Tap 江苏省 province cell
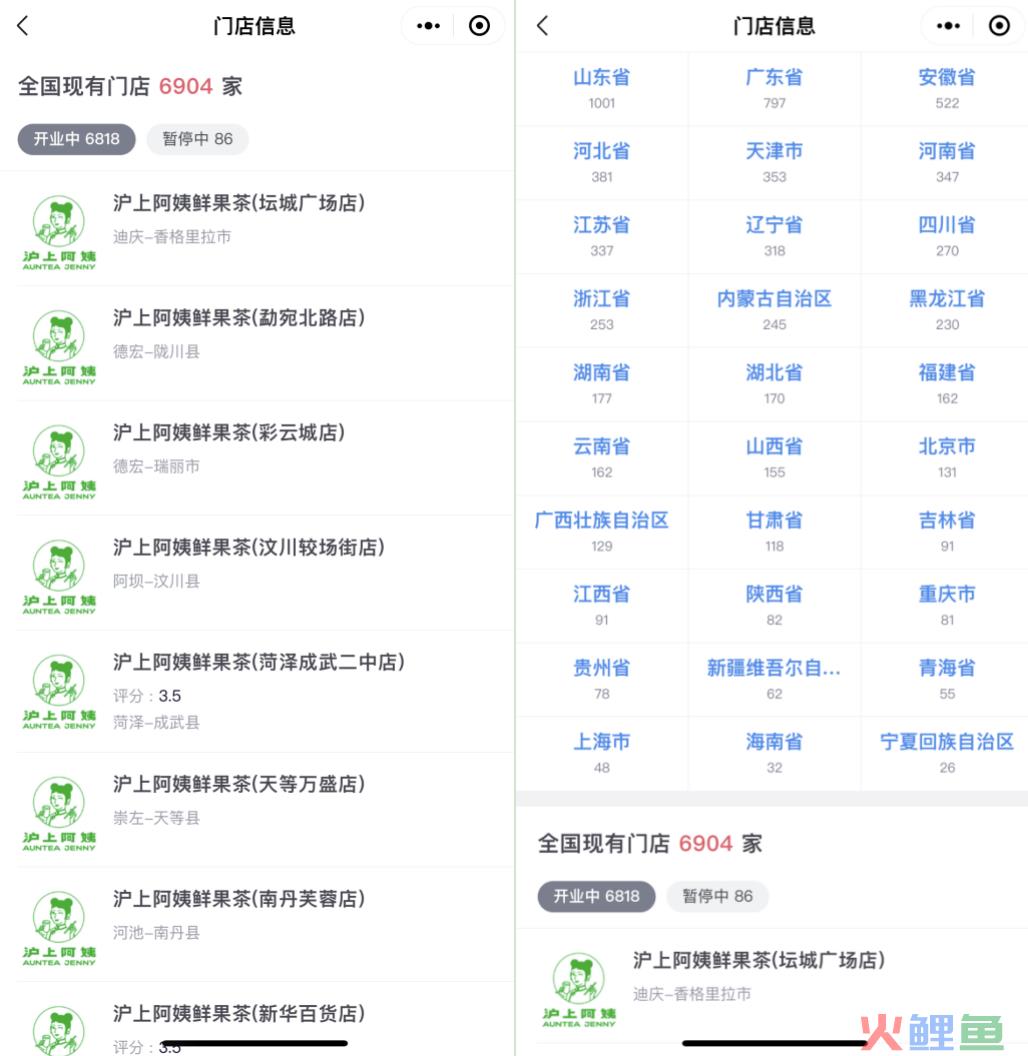Image resolution: width=1028 pixels, height=1056 pixels. coord(602,236)
